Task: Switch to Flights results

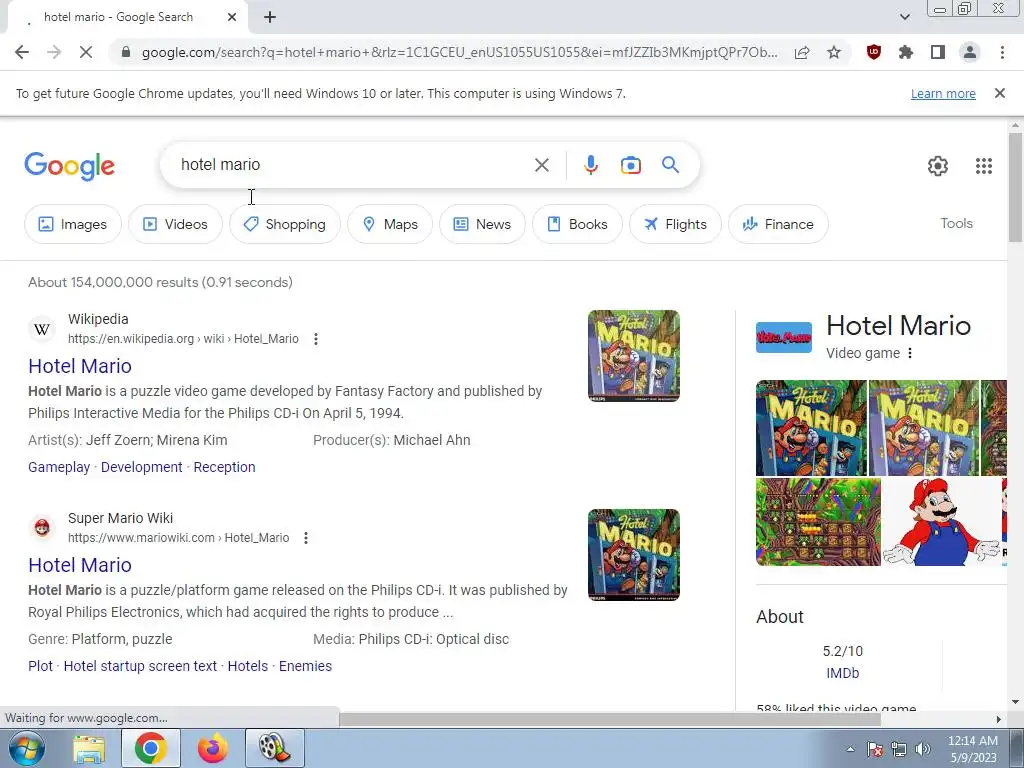Action: (x=675, y=224)
